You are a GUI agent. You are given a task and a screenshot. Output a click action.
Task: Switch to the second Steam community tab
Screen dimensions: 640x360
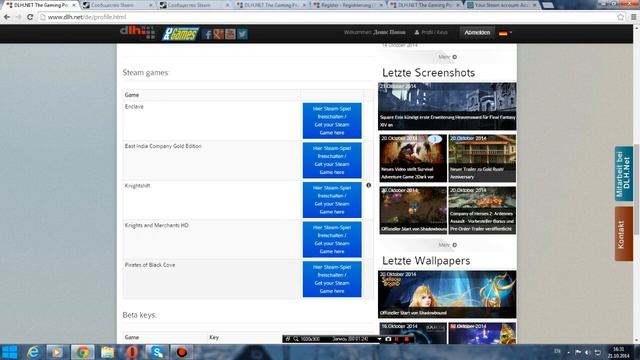[117, 5]
